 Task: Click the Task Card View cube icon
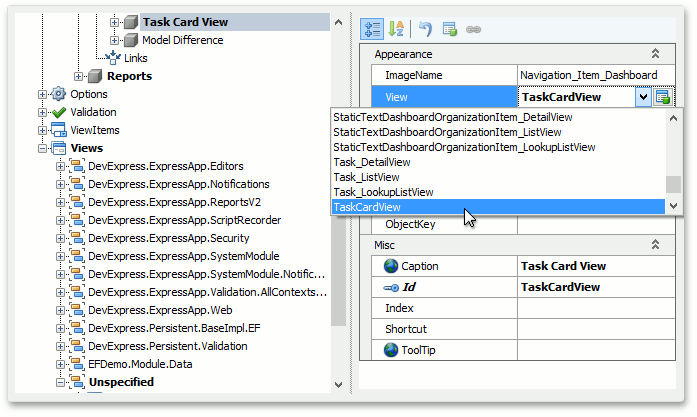click(x=131, y=22)
